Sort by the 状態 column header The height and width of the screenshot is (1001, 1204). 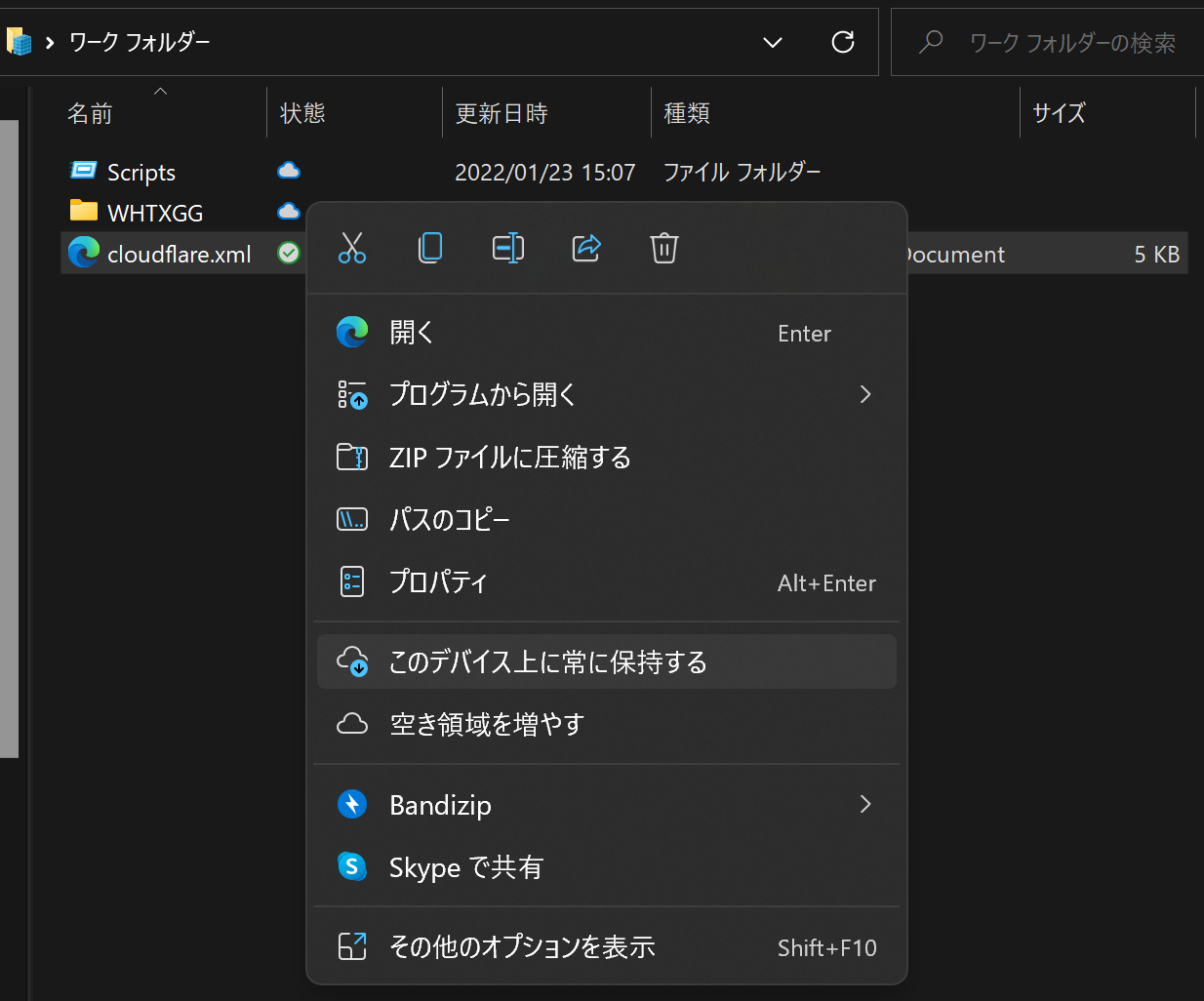tap(354, 113)
